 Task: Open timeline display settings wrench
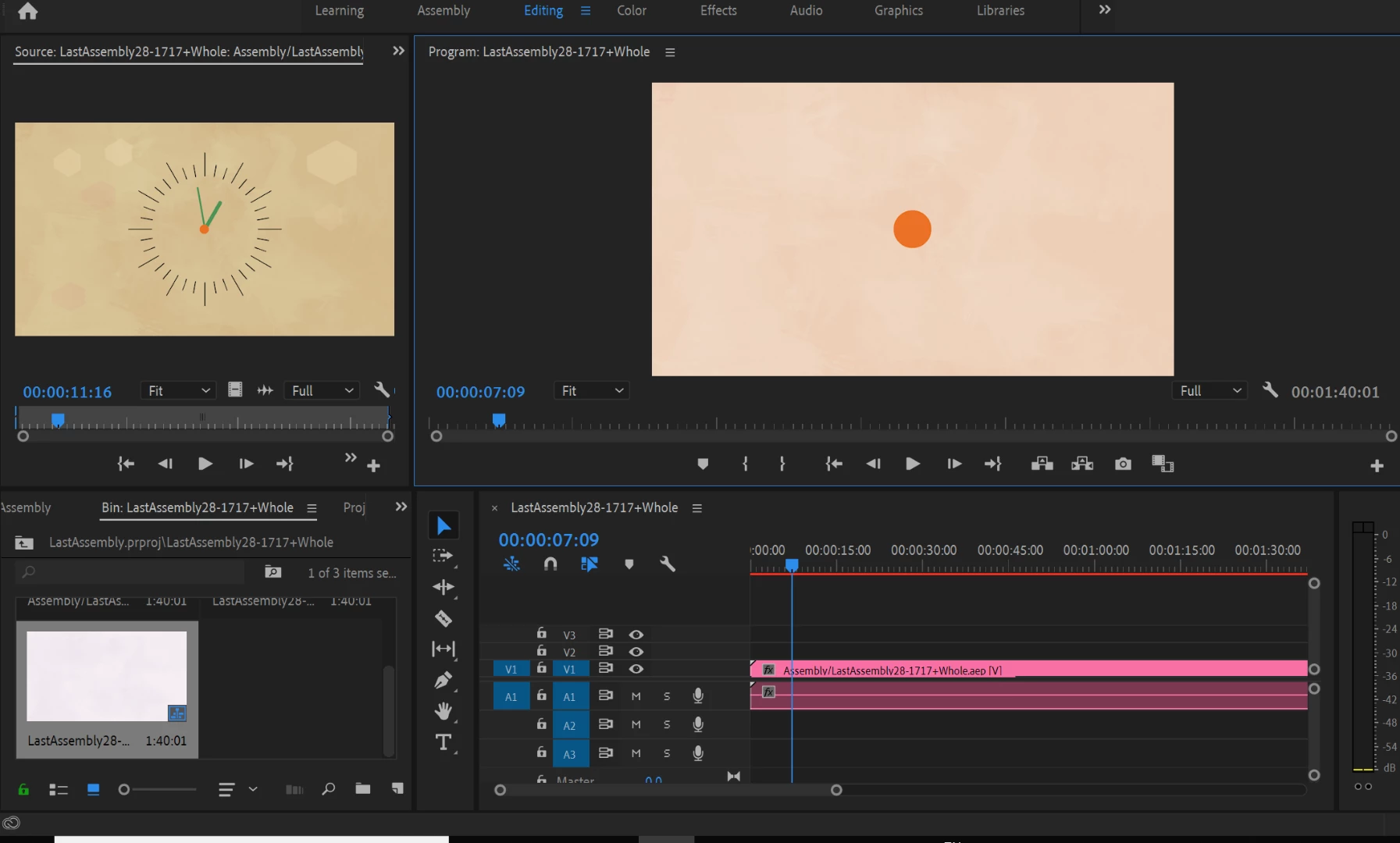(667, 564)
